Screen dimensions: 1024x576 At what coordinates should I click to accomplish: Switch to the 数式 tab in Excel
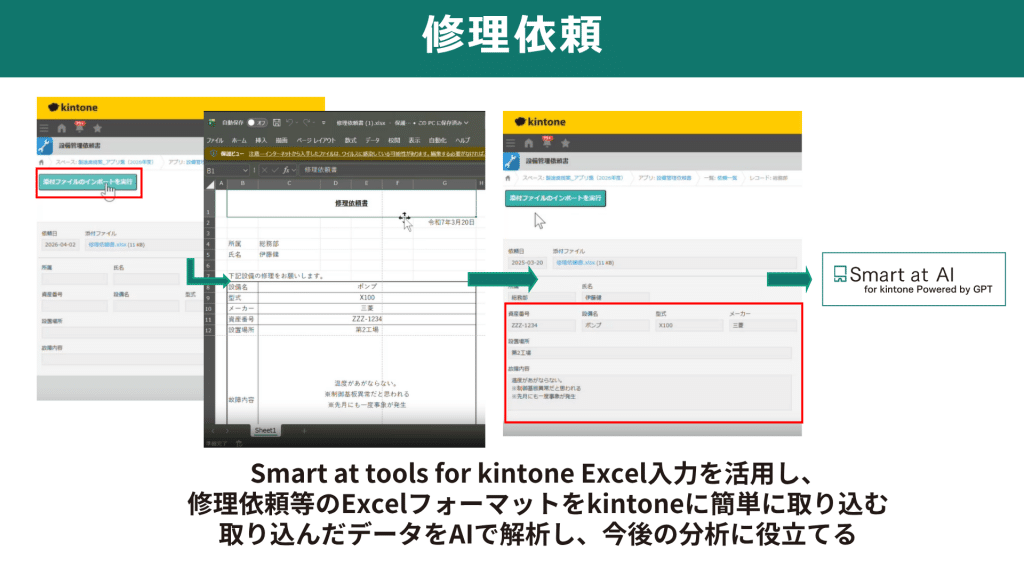tap(351, 140)
